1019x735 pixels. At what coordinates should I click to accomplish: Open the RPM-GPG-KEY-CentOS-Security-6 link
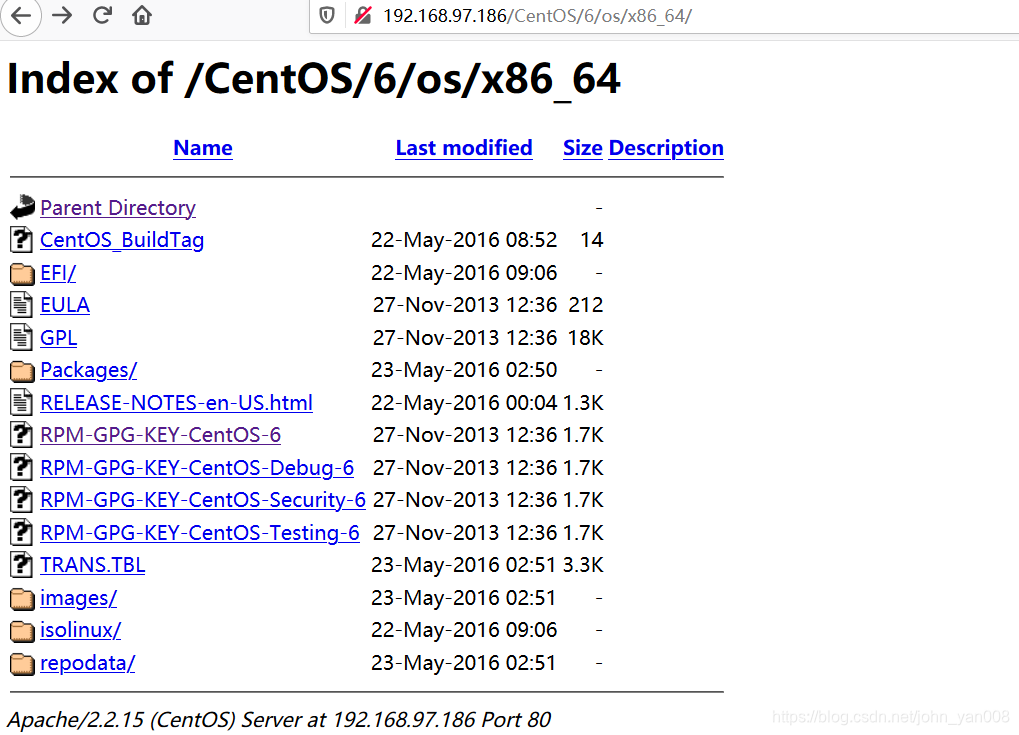203,500
